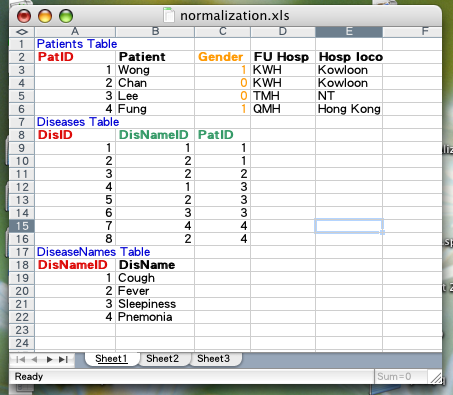
Task: Zoom the window with the green button
Action: click(66, 16)
